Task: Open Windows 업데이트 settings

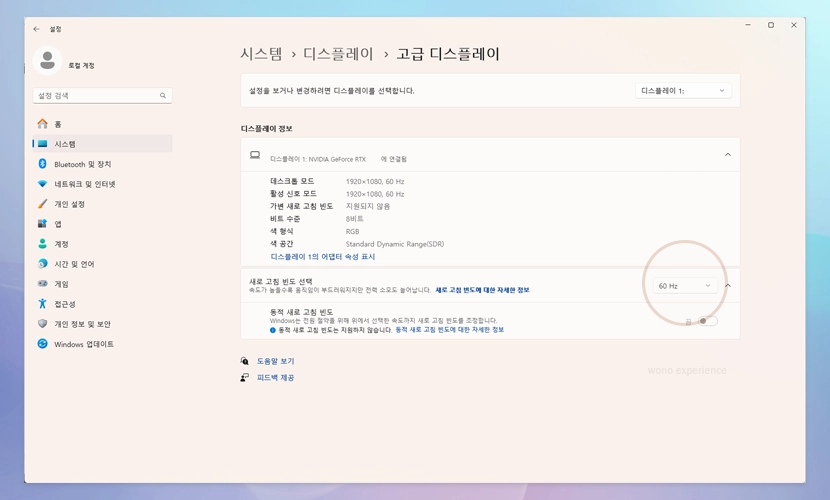Action: [102, 344]
